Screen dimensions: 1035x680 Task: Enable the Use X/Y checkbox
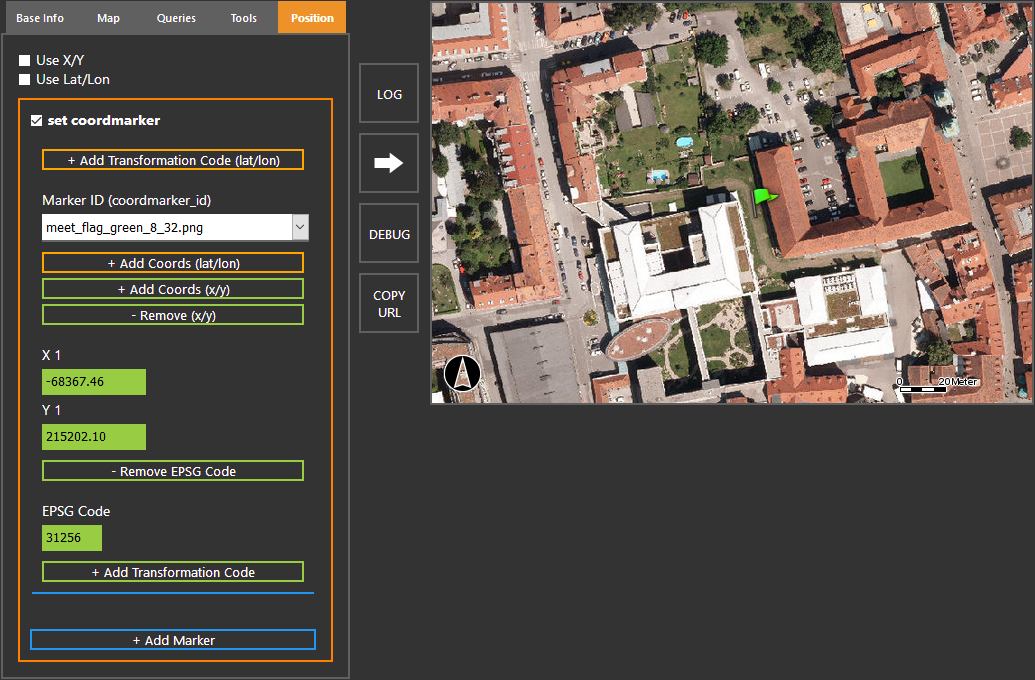23,60
